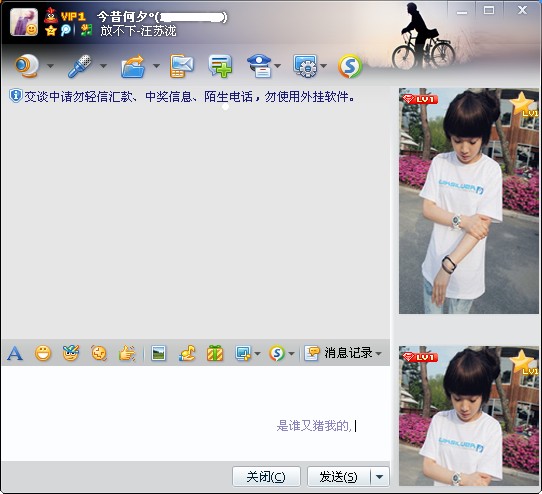Screen dimensions: 542x494
Task: Expand report options dropdown arrow
Action: 278,66
